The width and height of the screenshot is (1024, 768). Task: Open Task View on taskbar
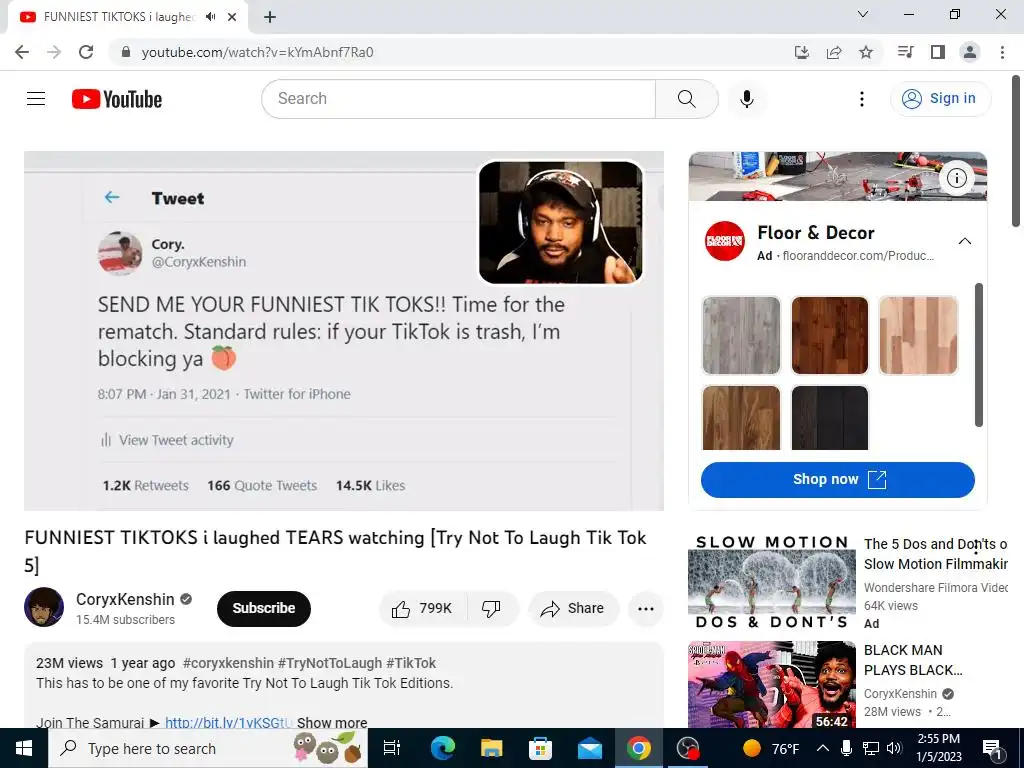[392, 748]
